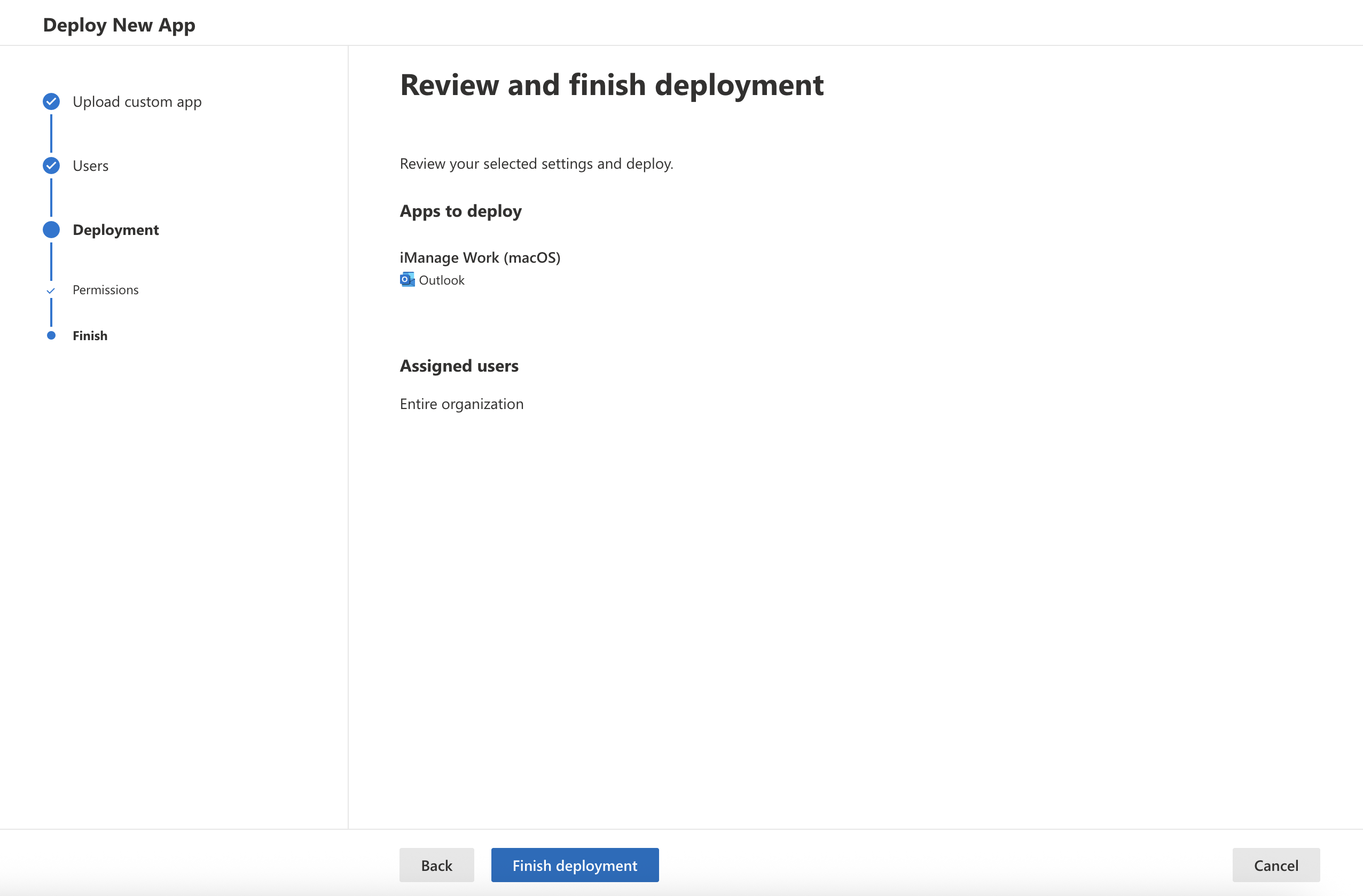Click the Finish deployment button

tap(574, 865)
